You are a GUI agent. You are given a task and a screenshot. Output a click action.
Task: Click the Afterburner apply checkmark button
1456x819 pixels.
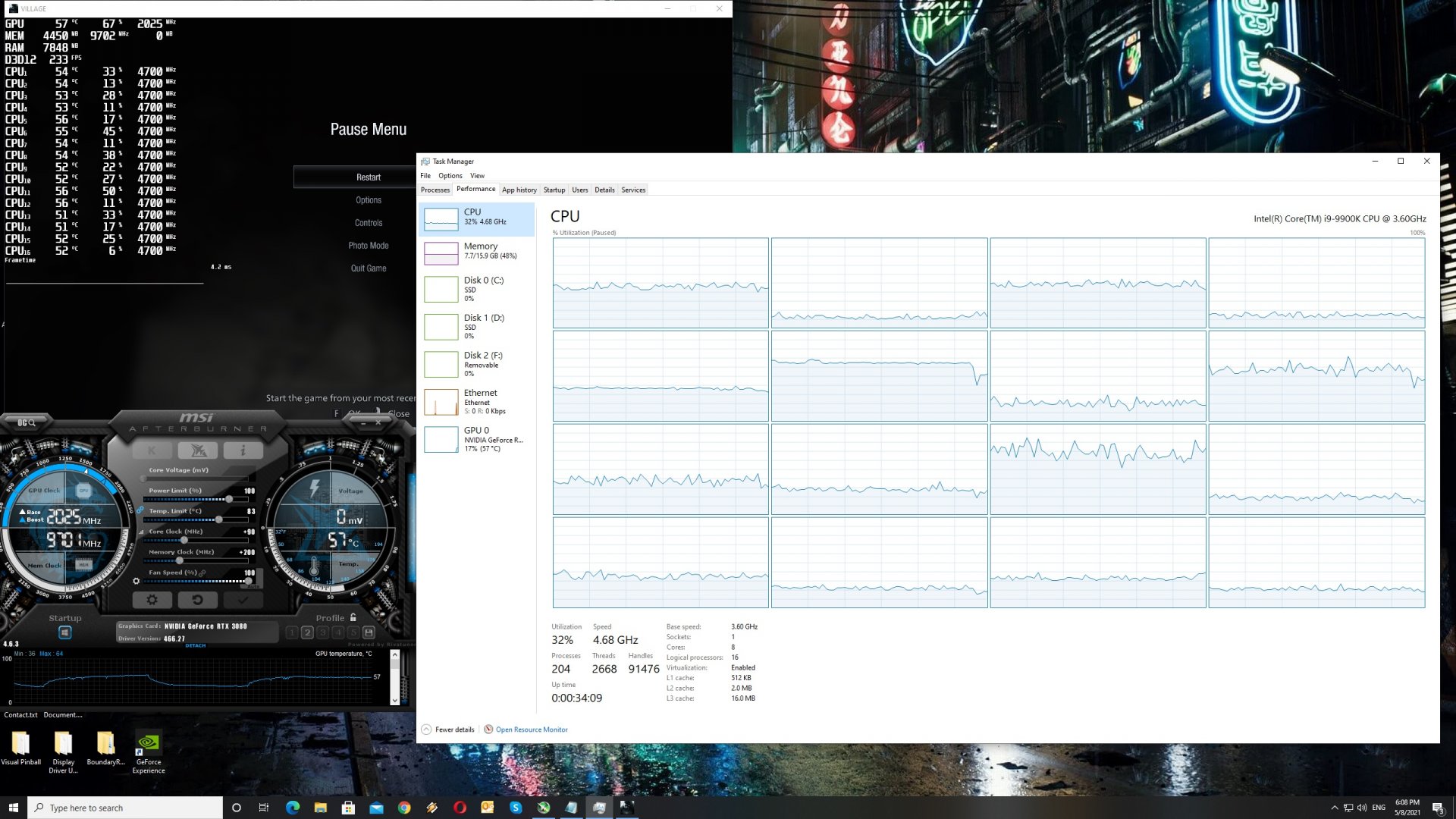click(x=243, y=600)
